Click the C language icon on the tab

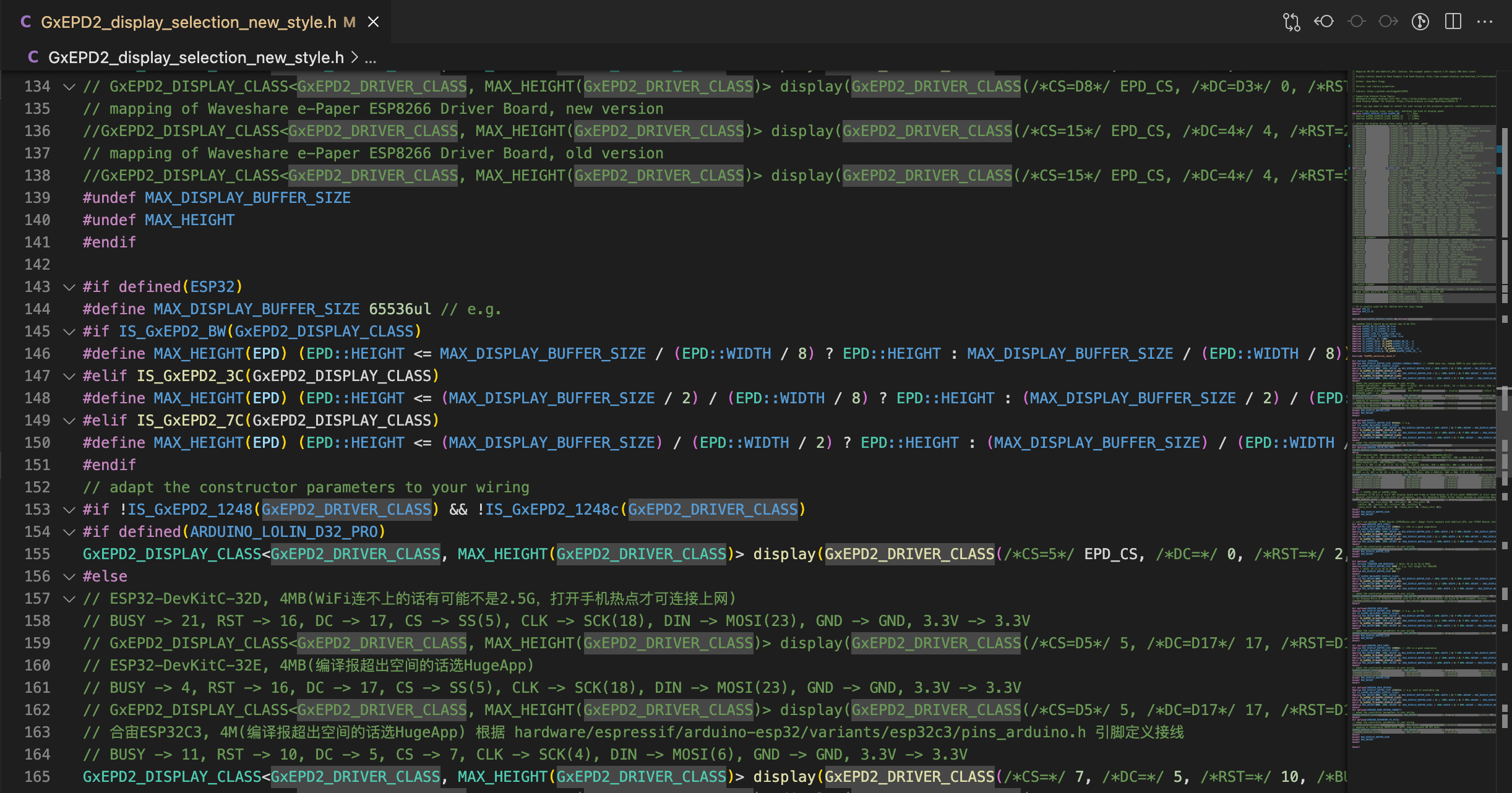coord(25,22)
